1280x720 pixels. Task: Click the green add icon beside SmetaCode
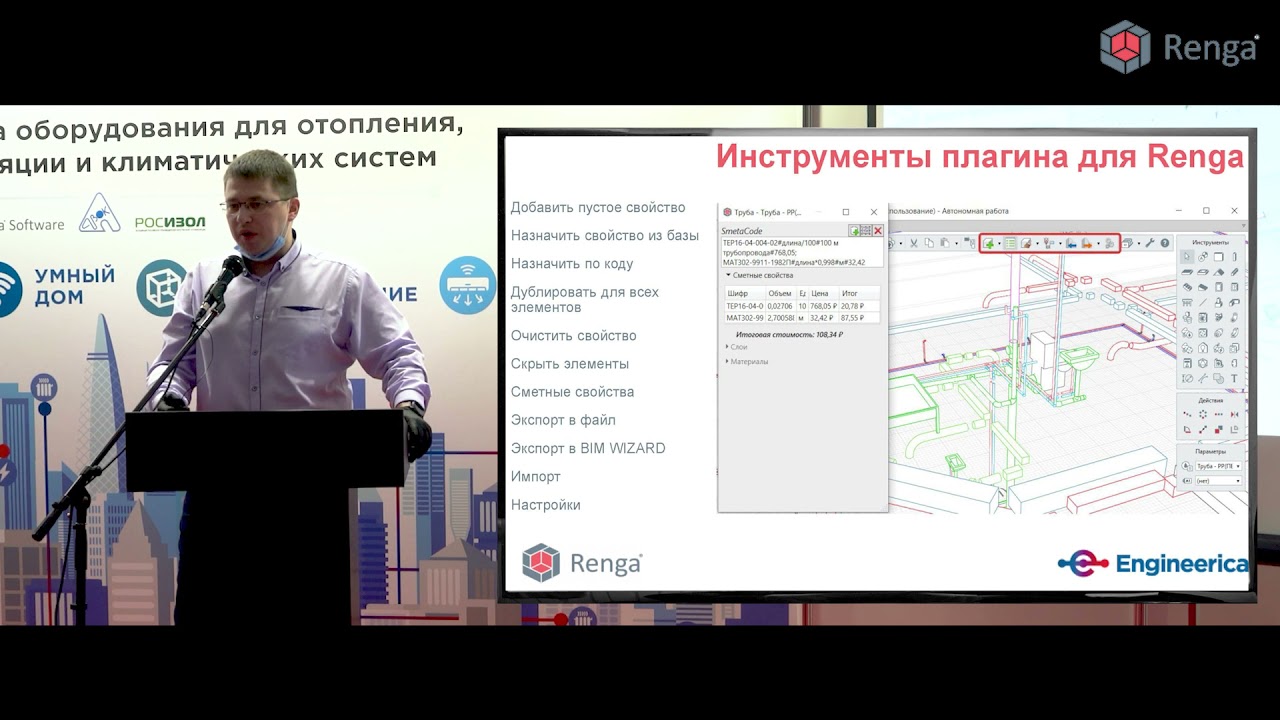pyautogui.click(x=854, y=231)
